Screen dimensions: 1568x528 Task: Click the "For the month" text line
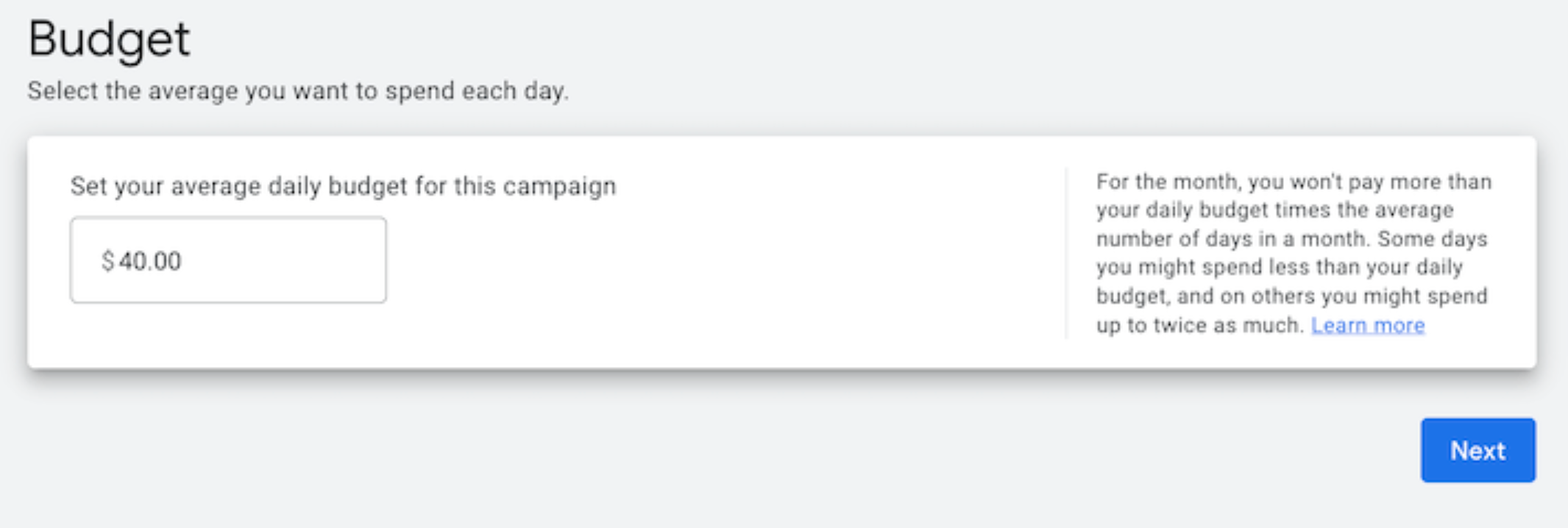point(1292,182)
